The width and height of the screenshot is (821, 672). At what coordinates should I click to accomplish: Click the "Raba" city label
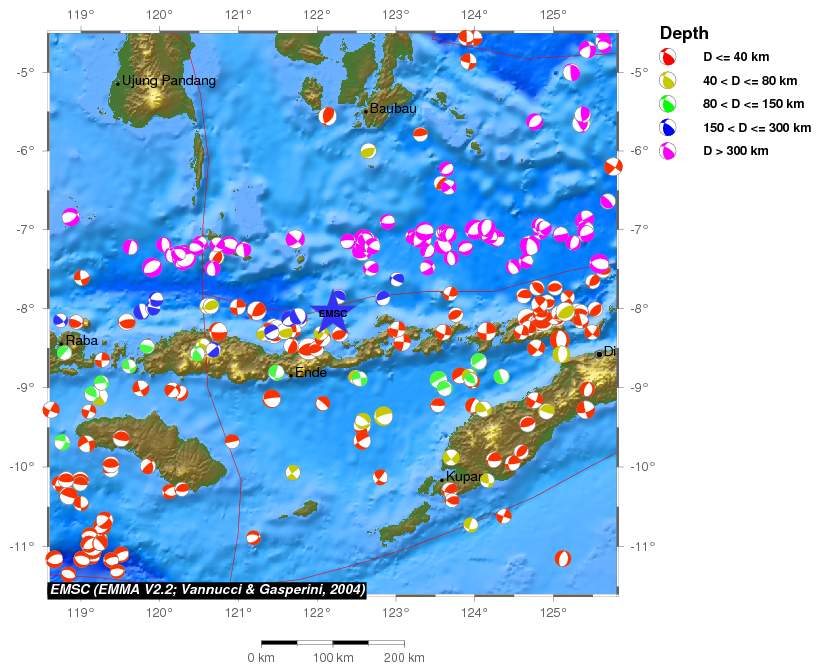pos(82,340)
